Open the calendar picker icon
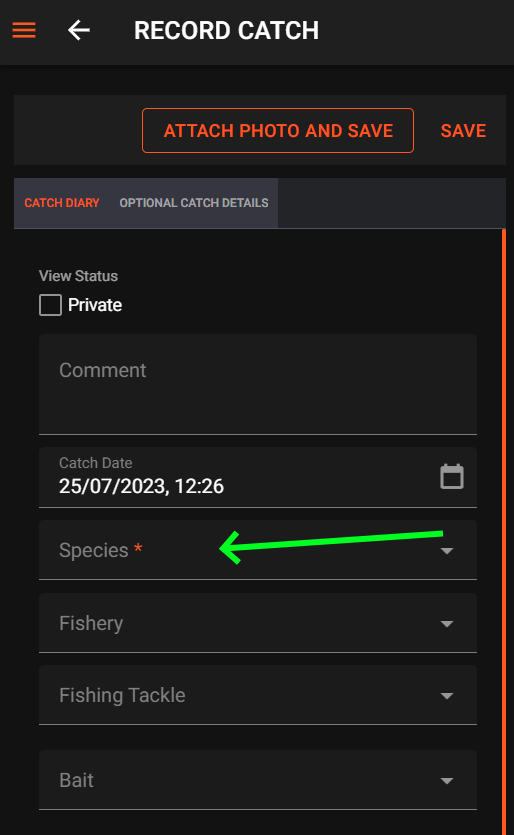The height and width of the screenshot is (835, 514). tap(452, 476)
